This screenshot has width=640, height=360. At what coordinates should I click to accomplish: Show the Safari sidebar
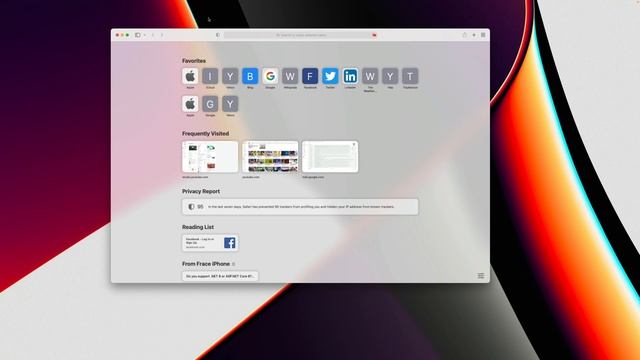(x=138, y=35)
